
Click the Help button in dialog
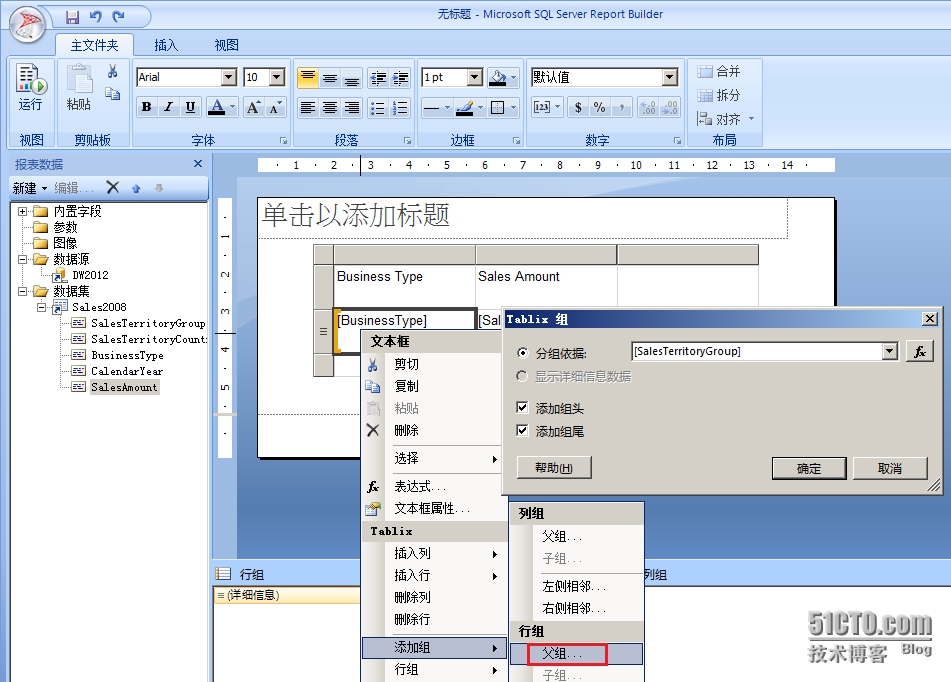click(x=554, y=468)
